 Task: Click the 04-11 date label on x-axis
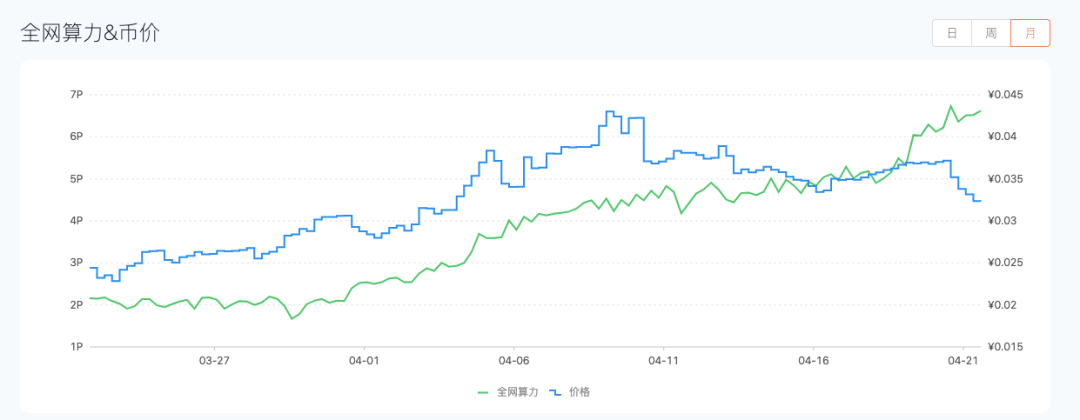click(663, 361)
